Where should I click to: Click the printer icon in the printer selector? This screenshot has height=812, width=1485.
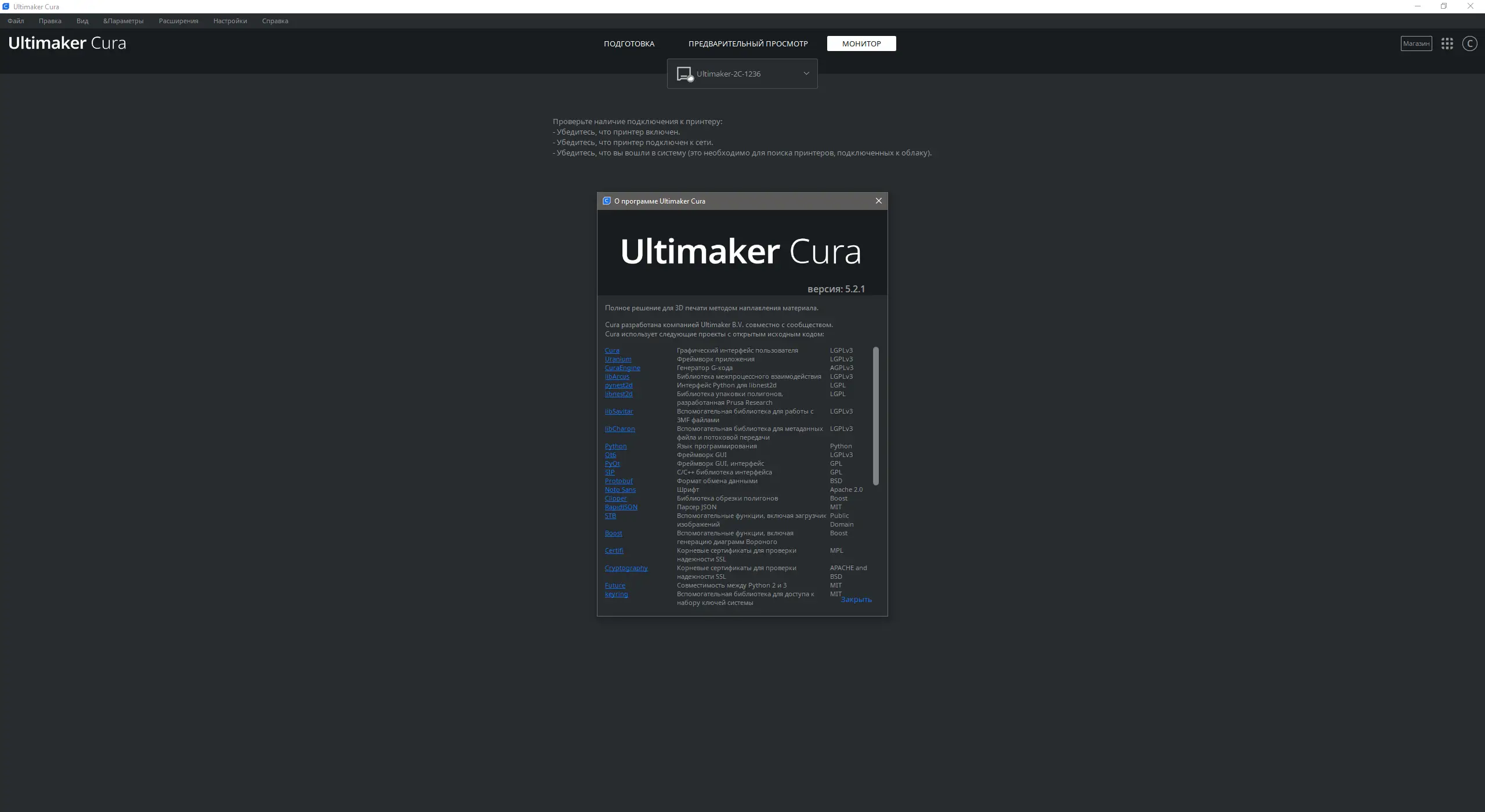[x=684, y=74]
